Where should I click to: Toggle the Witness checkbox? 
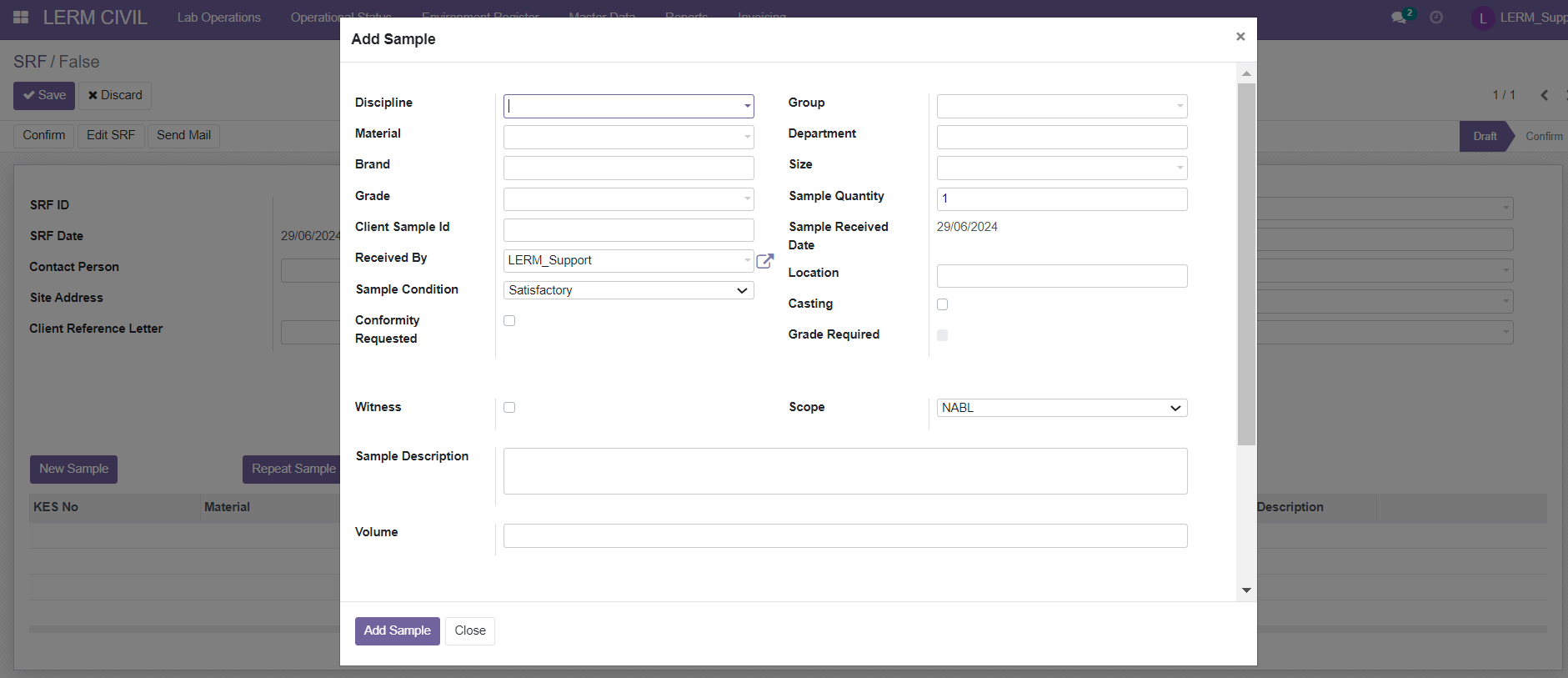[x=509, y=408]
